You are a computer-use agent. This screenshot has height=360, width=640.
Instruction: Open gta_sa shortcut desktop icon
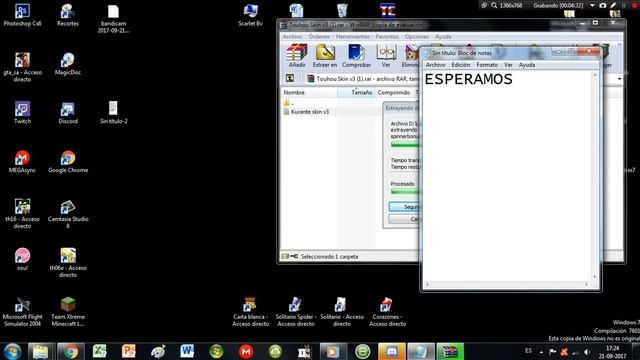point(22,67)
